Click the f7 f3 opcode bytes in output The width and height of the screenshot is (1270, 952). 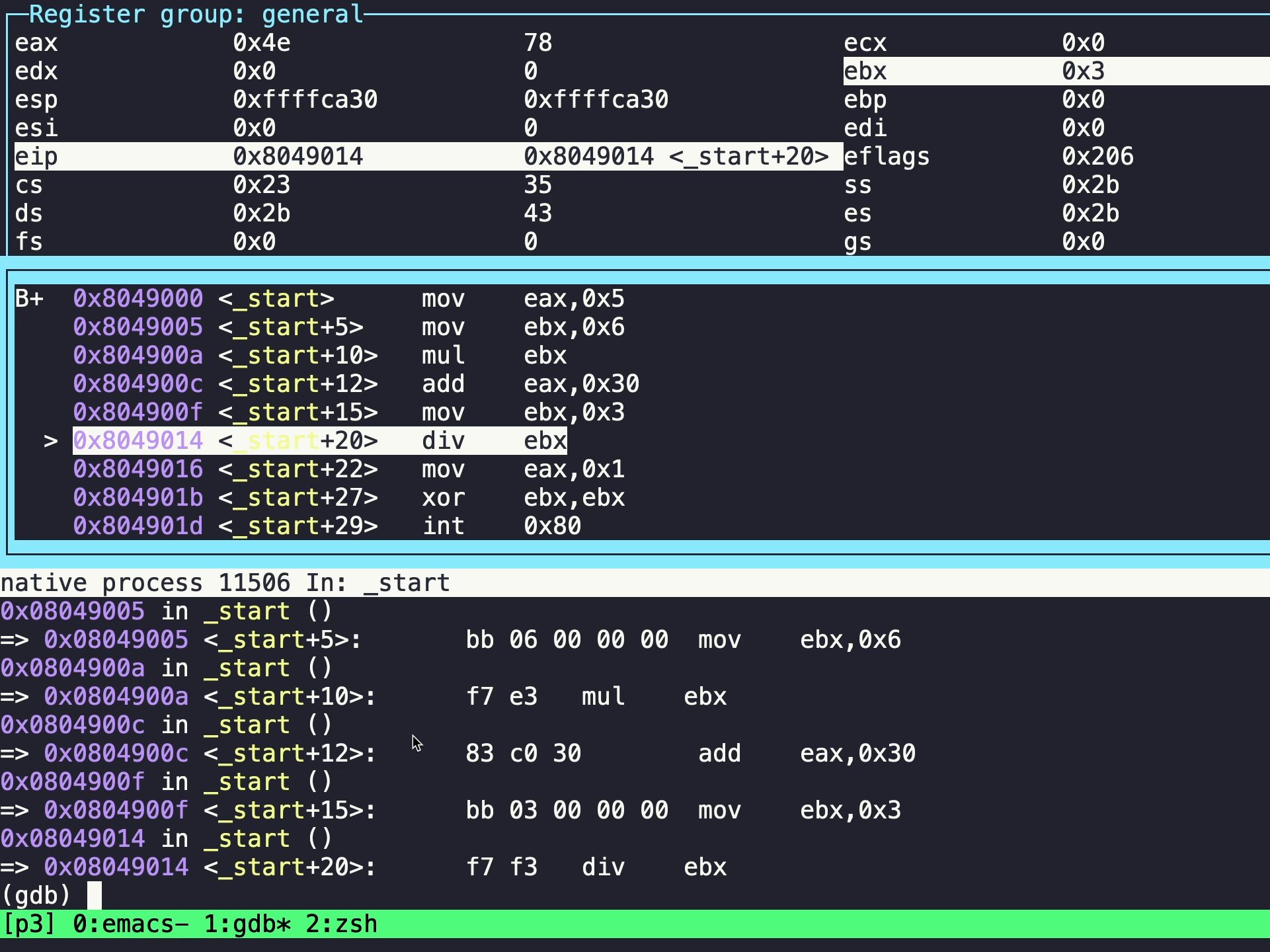501,867
